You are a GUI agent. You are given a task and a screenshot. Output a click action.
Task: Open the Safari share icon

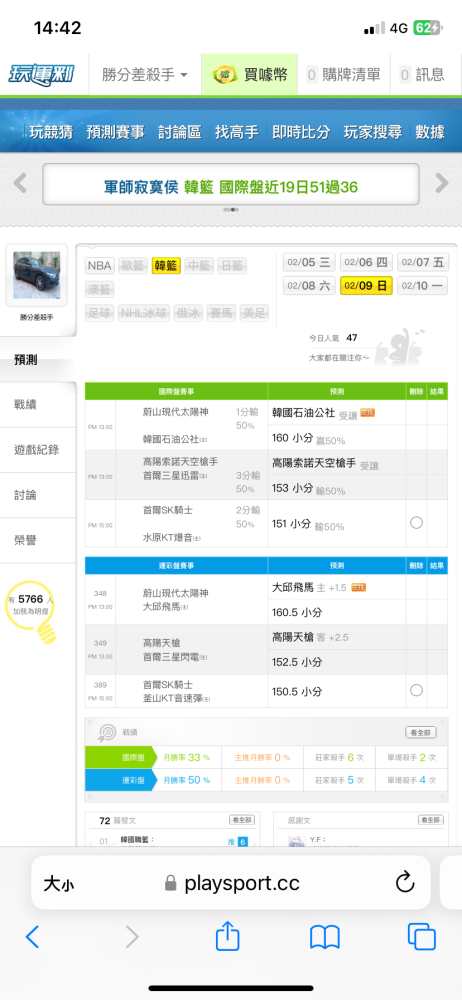pos(227,936)
